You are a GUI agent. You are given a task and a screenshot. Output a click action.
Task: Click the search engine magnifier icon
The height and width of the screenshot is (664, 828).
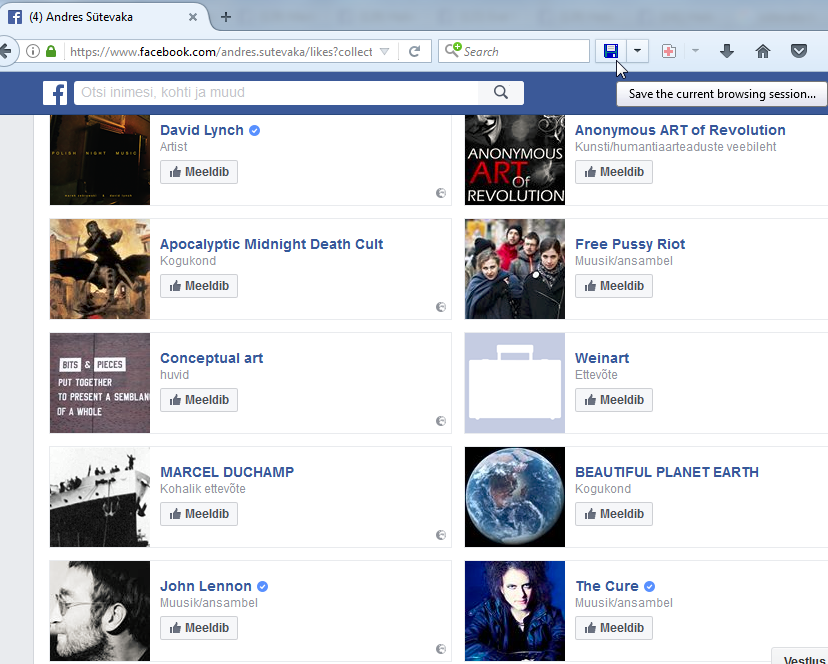[x=453, y=51]
